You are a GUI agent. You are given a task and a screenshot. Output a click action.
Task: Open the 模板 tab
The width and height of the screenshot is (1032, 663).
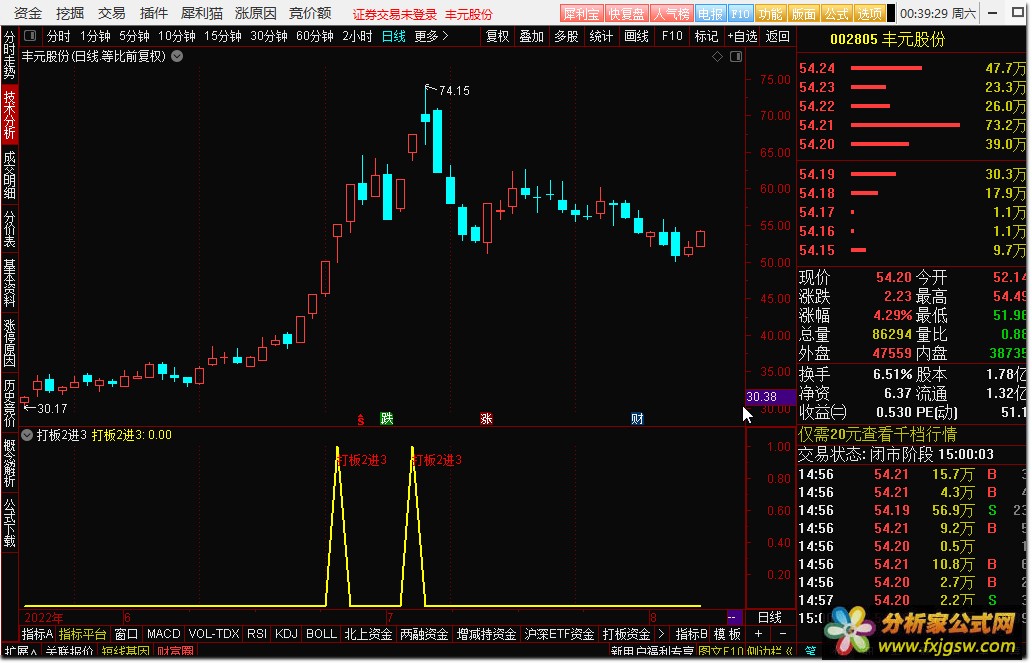click(727, 634)
